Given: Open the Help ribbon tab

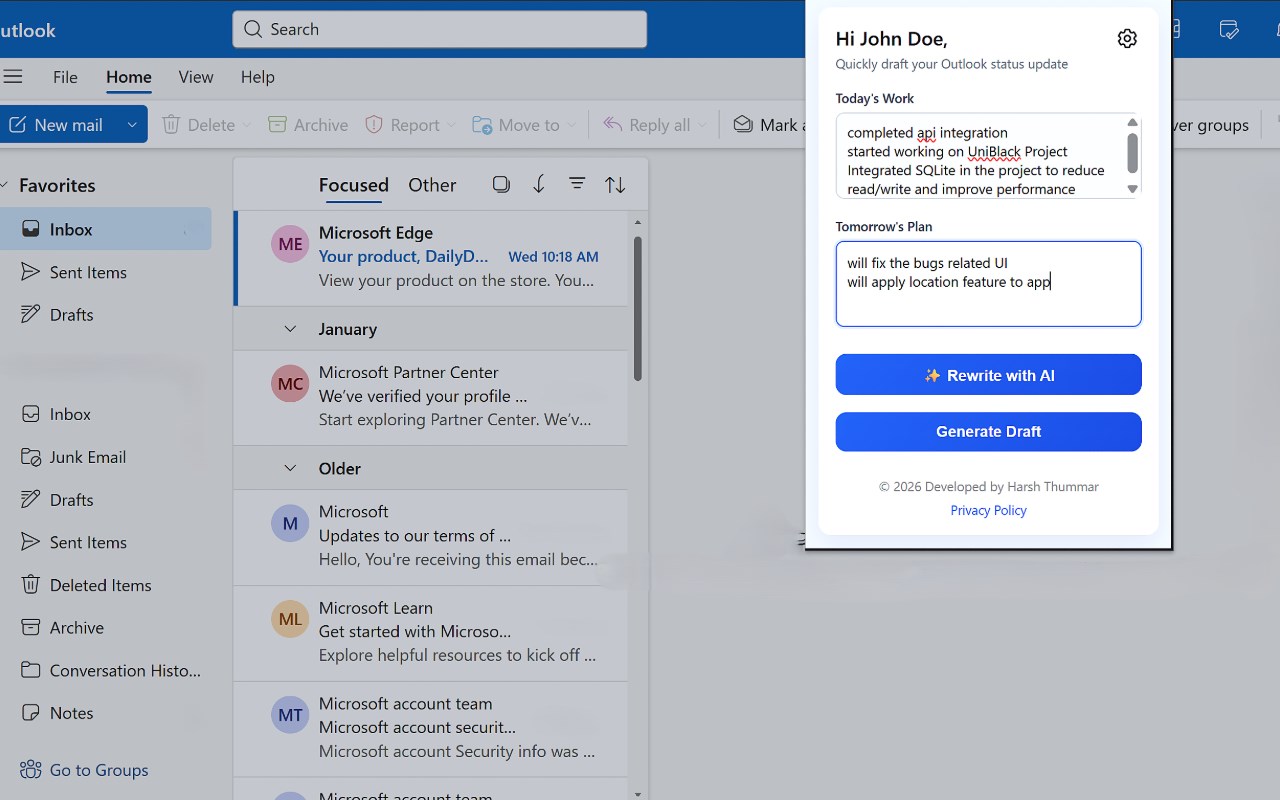Looking at the screenshot, I should coord(258,77).
